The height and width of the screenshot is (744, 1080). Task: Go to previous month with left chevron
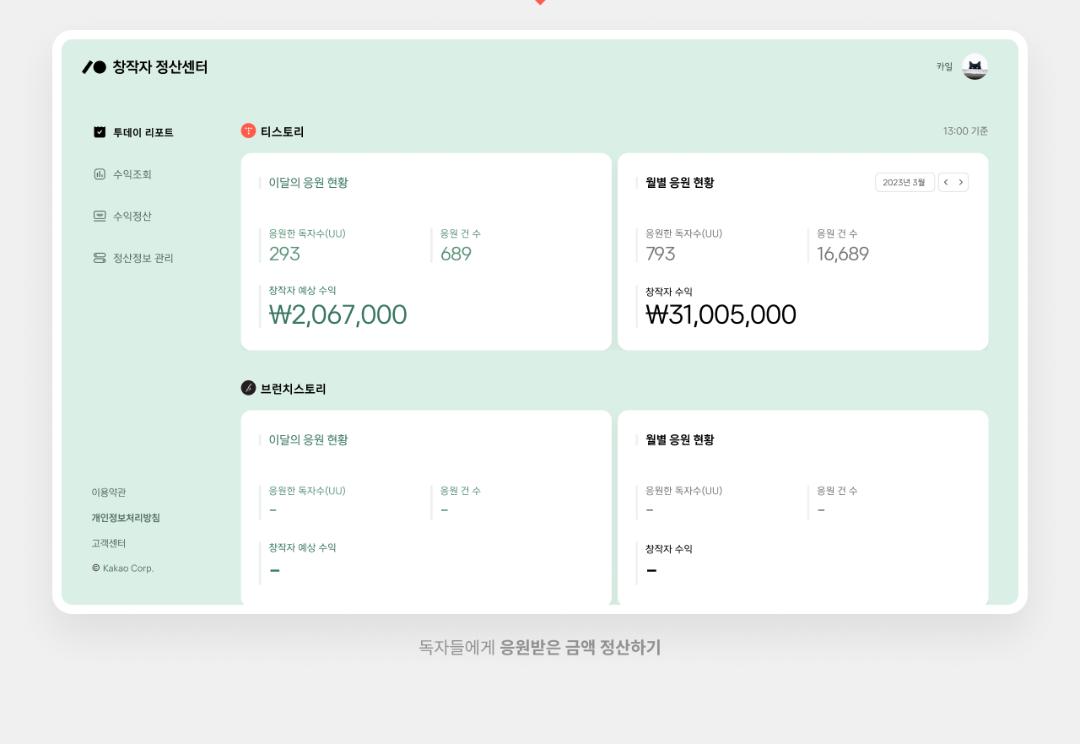(x=946, y=182)
